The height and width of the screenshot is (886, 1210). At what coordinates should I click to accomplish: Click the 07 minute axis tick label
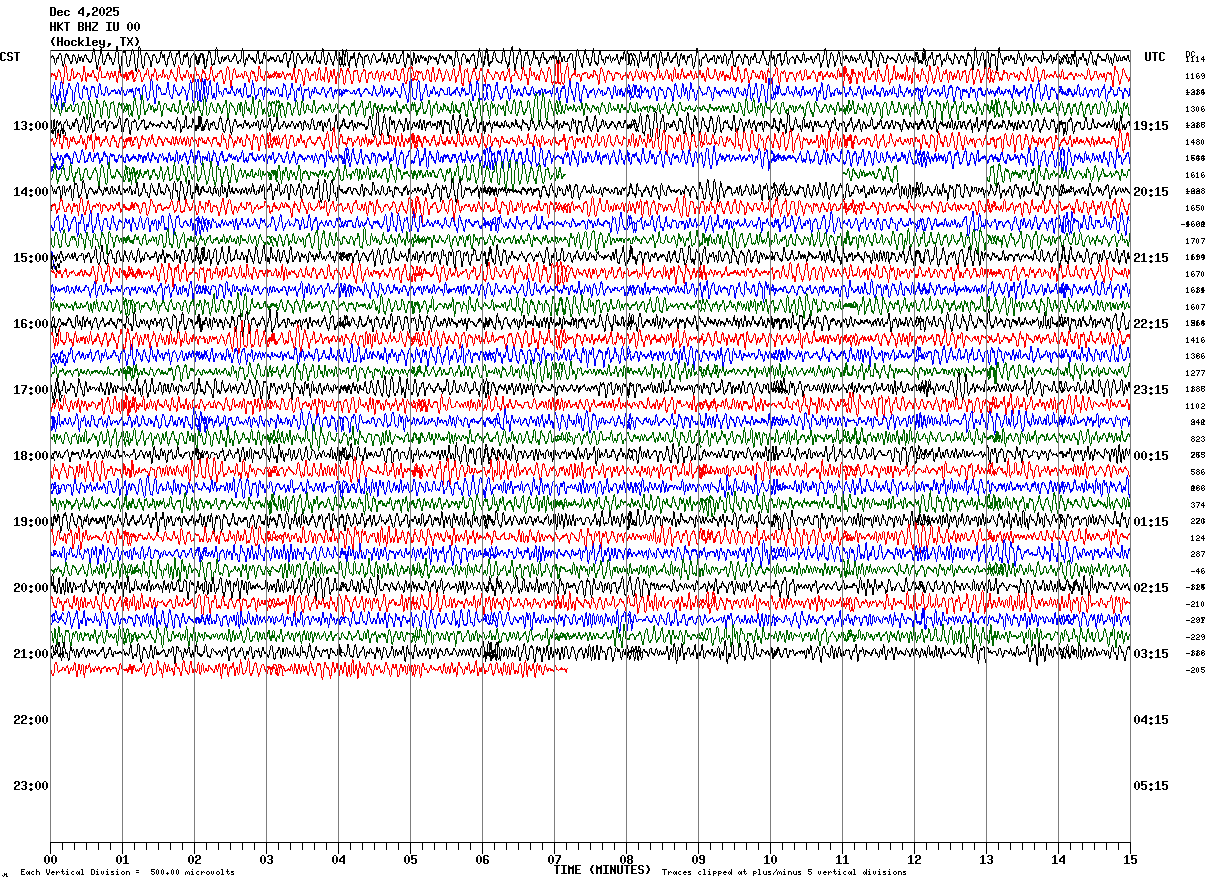(x=554, y=859)
